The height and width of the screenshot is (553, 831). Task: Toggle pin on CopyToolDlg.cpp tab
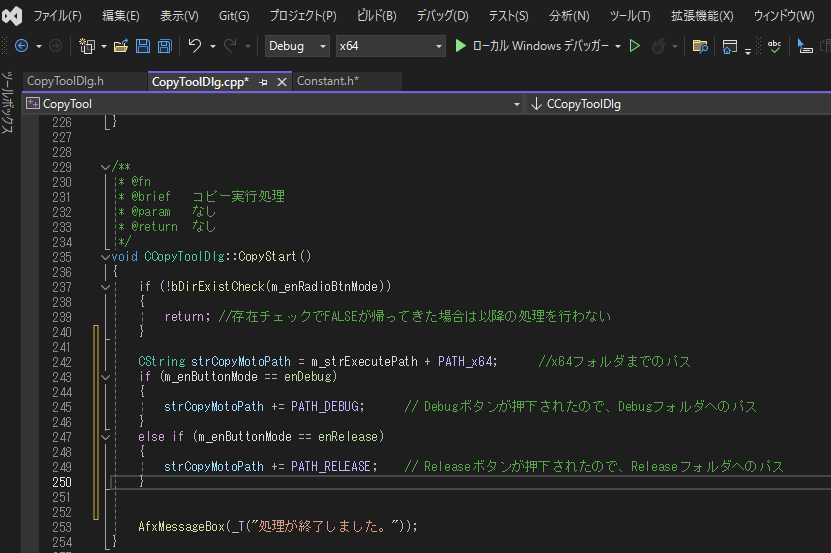tap(263, 82)
